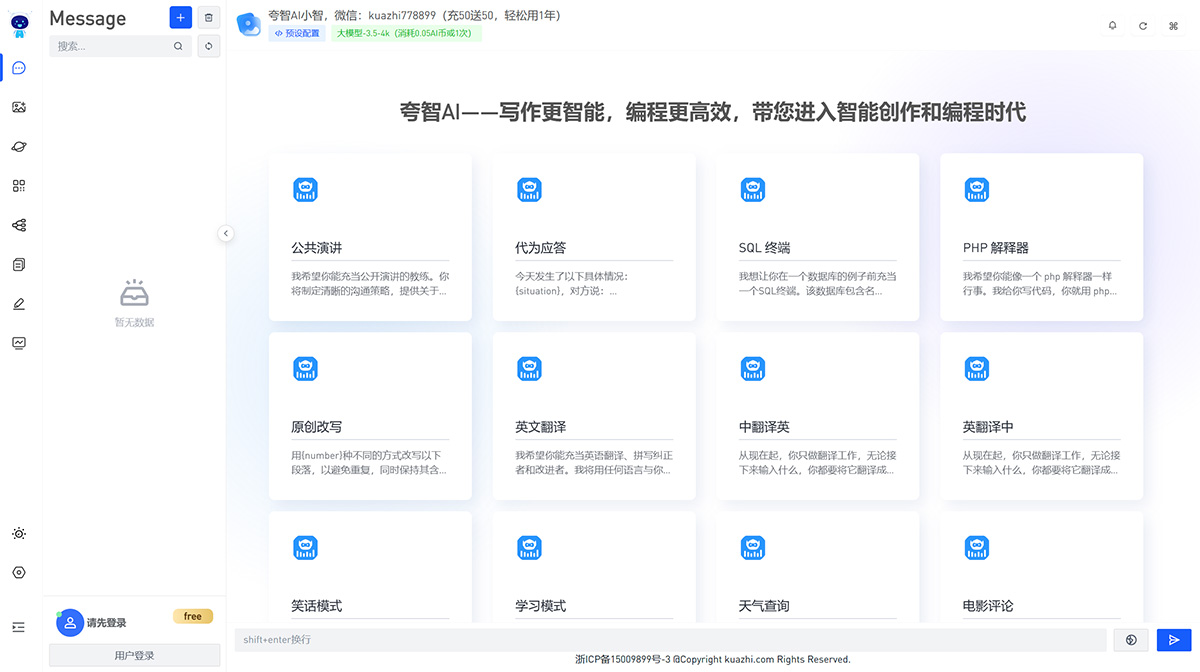The image size is (1200, 672).
Task: Clear conversations with the trash icon near search
Action: click(209, 17)
